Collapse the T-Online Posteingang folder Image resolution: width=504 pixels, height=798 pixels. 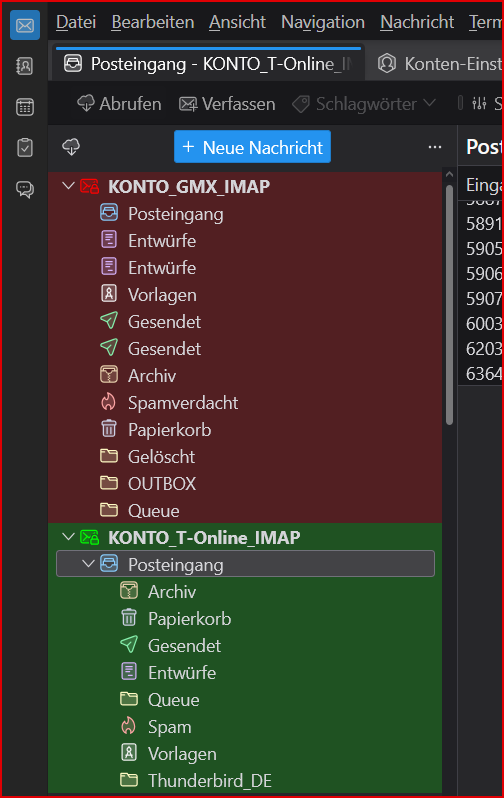click(89, 564)
